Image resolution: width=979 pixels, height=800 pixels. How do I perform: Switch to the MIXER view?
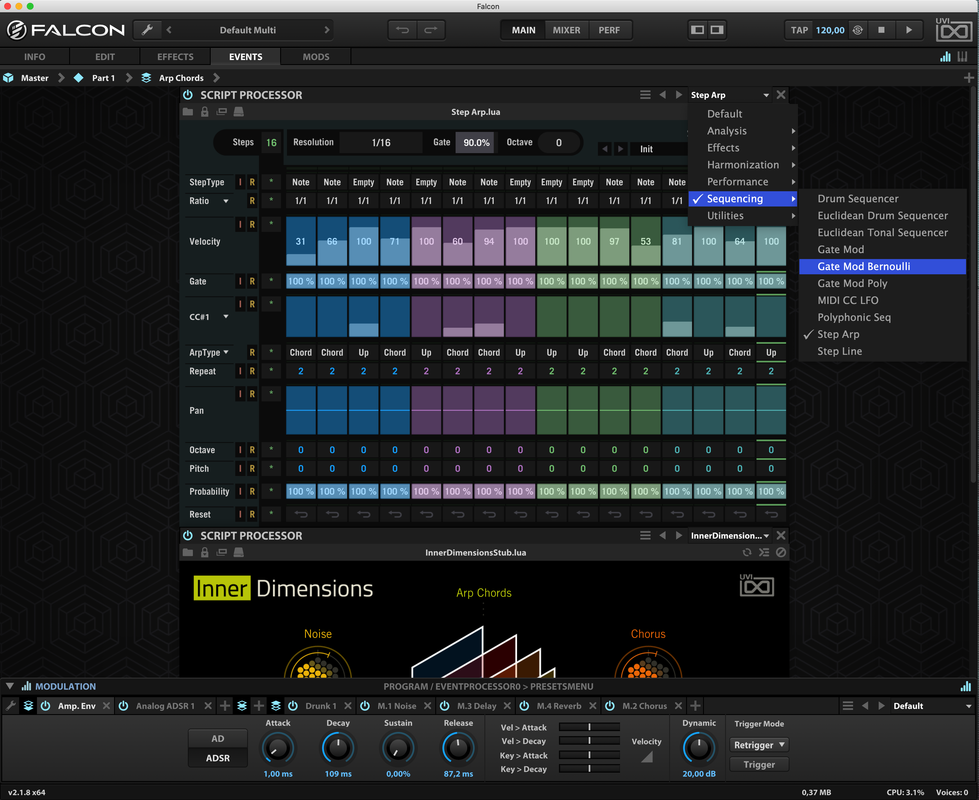pos(566,30)
